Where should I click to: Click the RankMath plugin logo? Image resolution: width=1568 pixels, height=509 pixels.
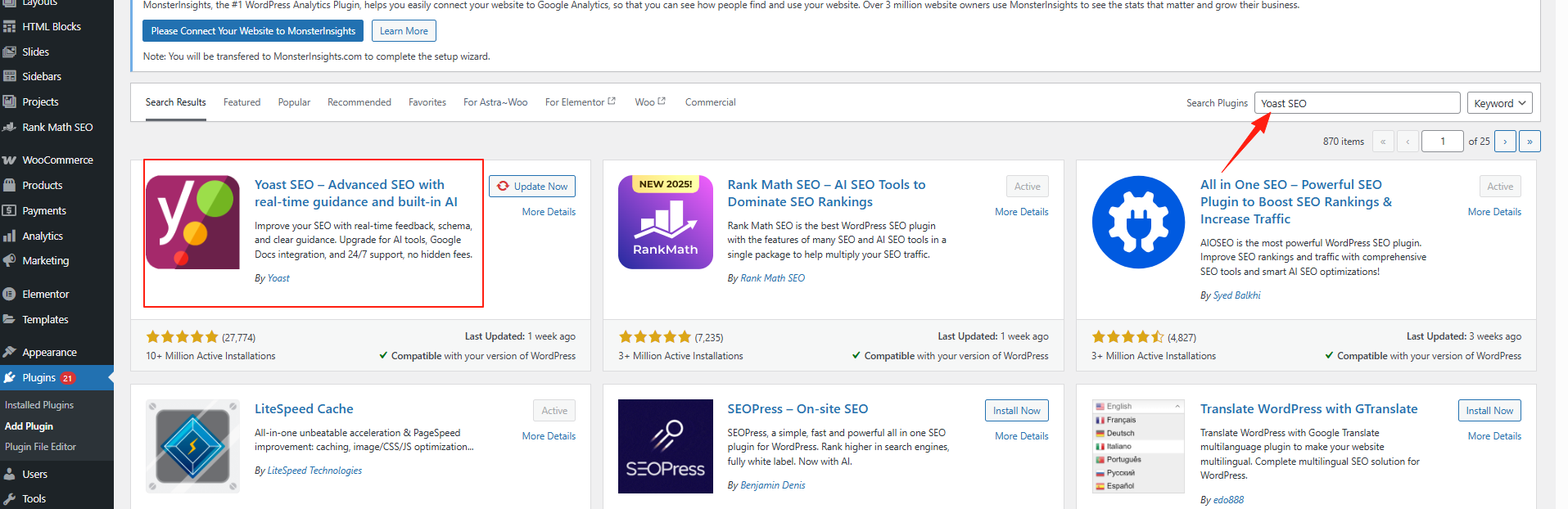(665, 222)
